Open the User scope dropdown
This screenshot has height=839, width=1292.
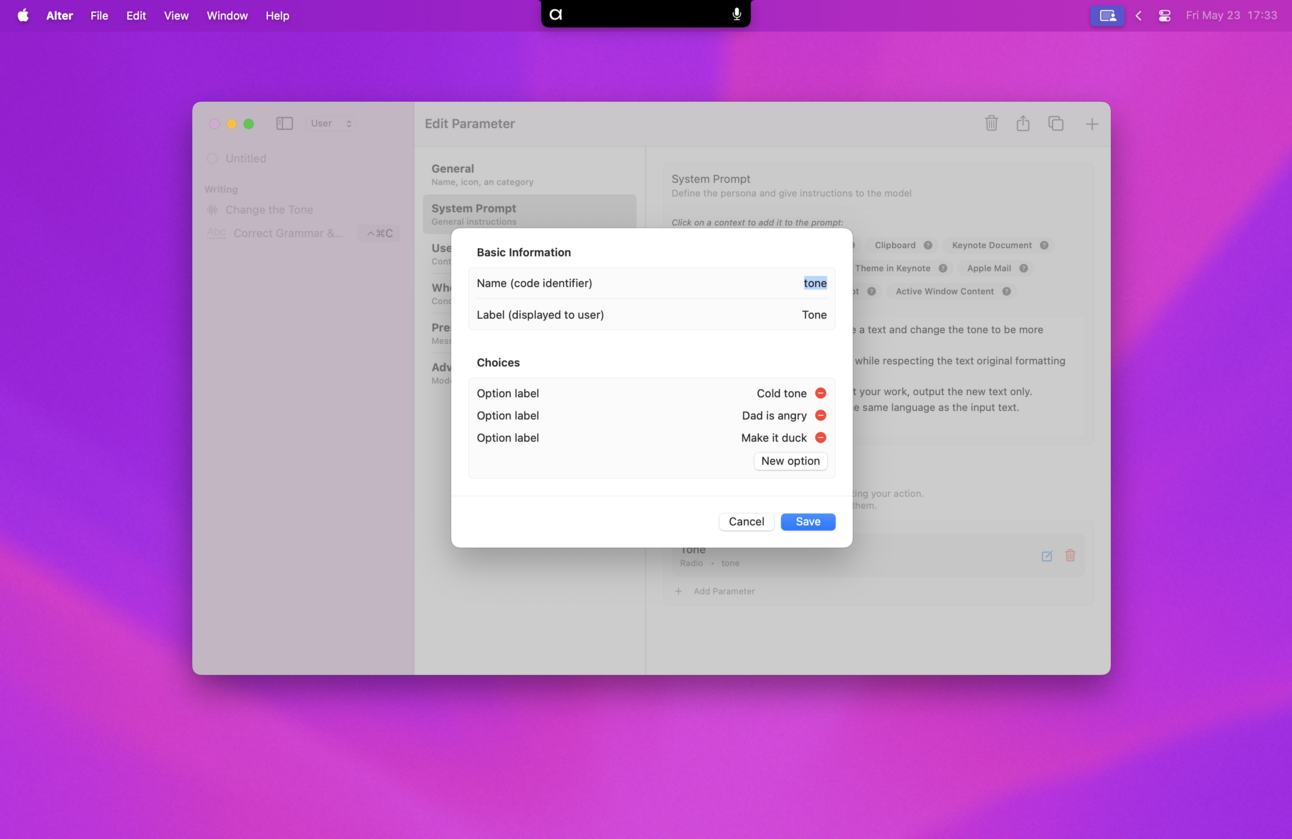click(x=331, y=123)
